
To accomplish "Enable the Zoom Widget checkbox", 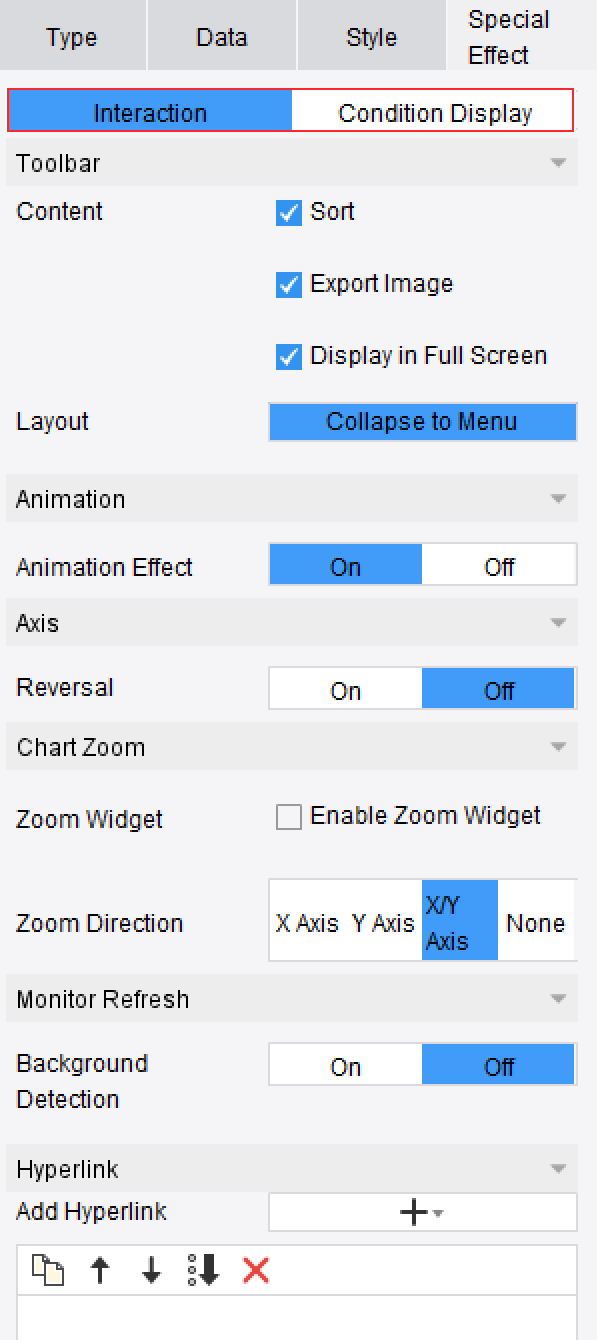I will point(288,817).
